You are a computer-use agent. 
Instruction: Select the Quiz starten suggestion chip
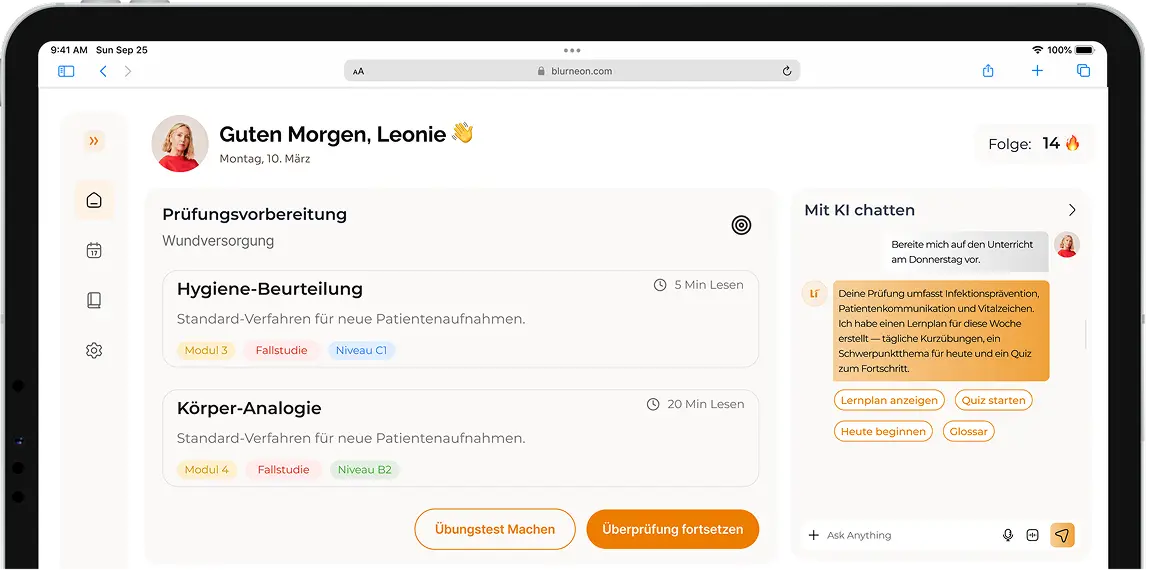(x=993, y=400)
